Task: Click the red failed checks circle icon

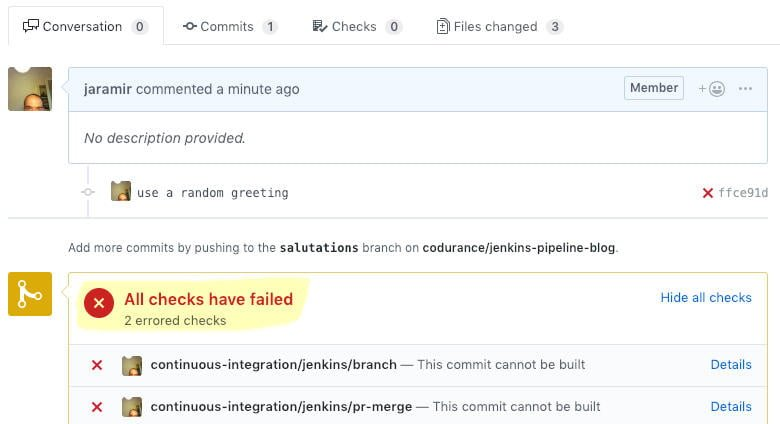Action: pos(98,303)
